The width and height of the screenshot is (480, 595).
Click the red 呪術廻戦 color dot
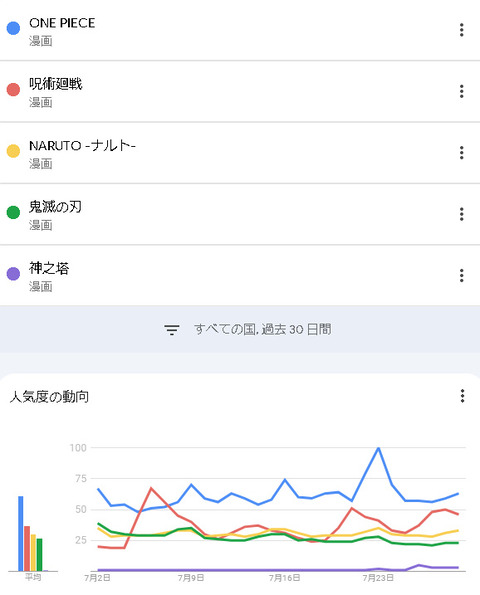(13, 90)
